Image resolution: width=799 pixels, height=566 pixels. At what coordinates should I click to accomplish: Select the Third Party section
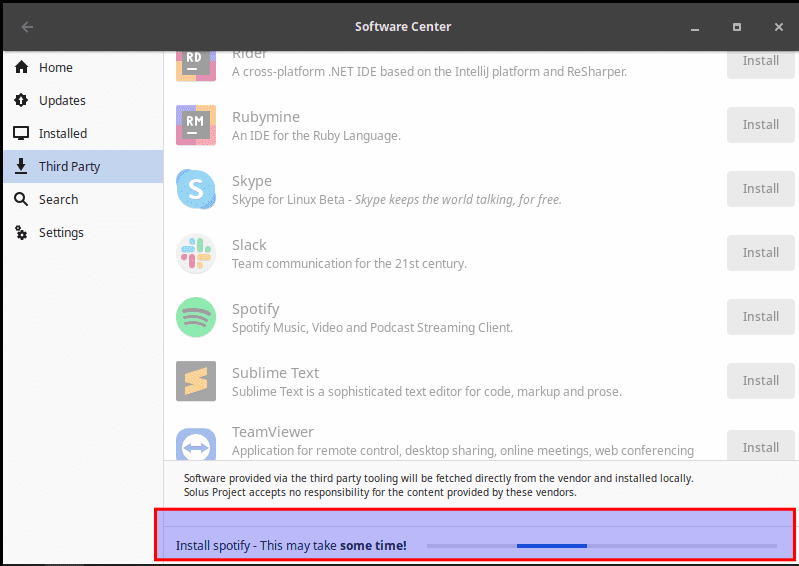point(83,167)
